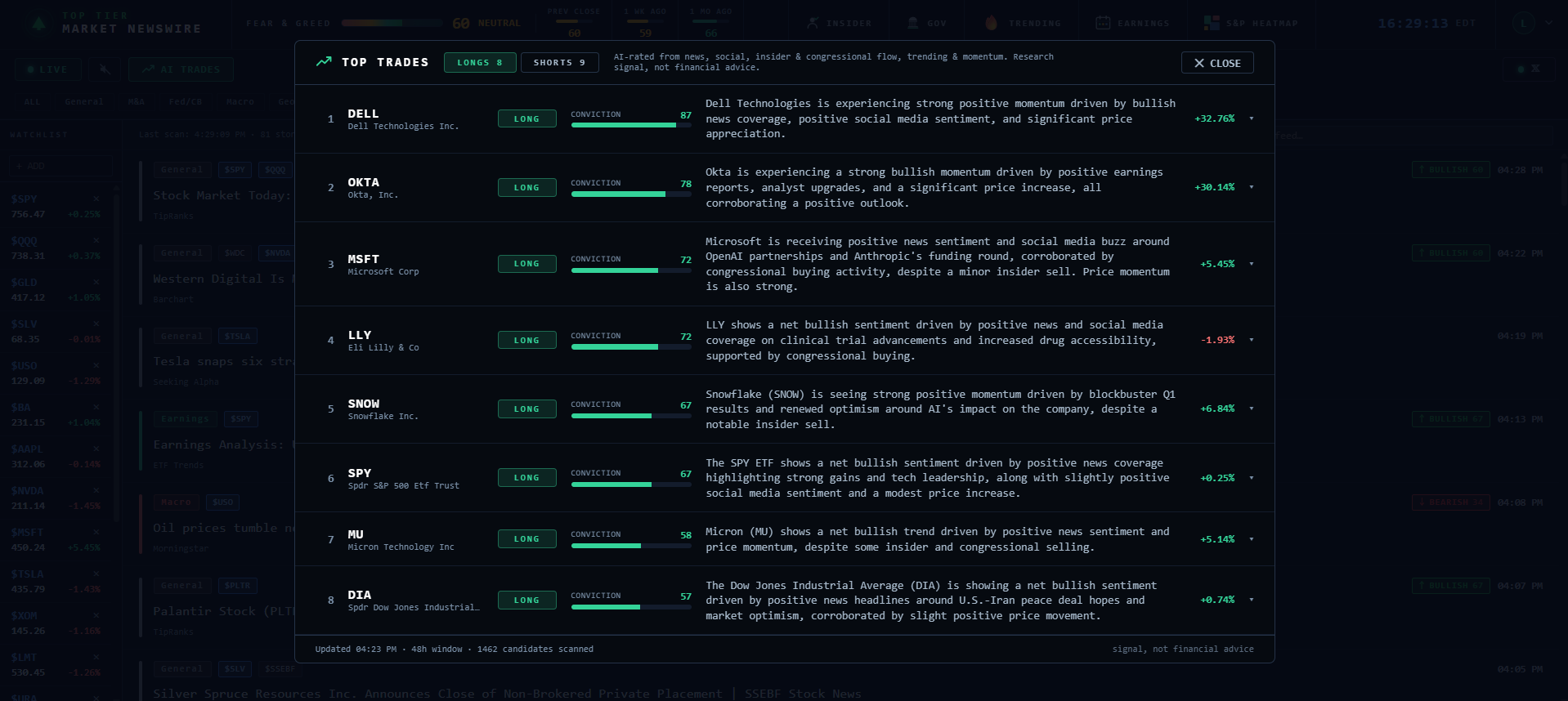This screenshot has height=701, width=1568.
Task: Open the 'Stock Market Today:' headline
Action: point(222,195)
